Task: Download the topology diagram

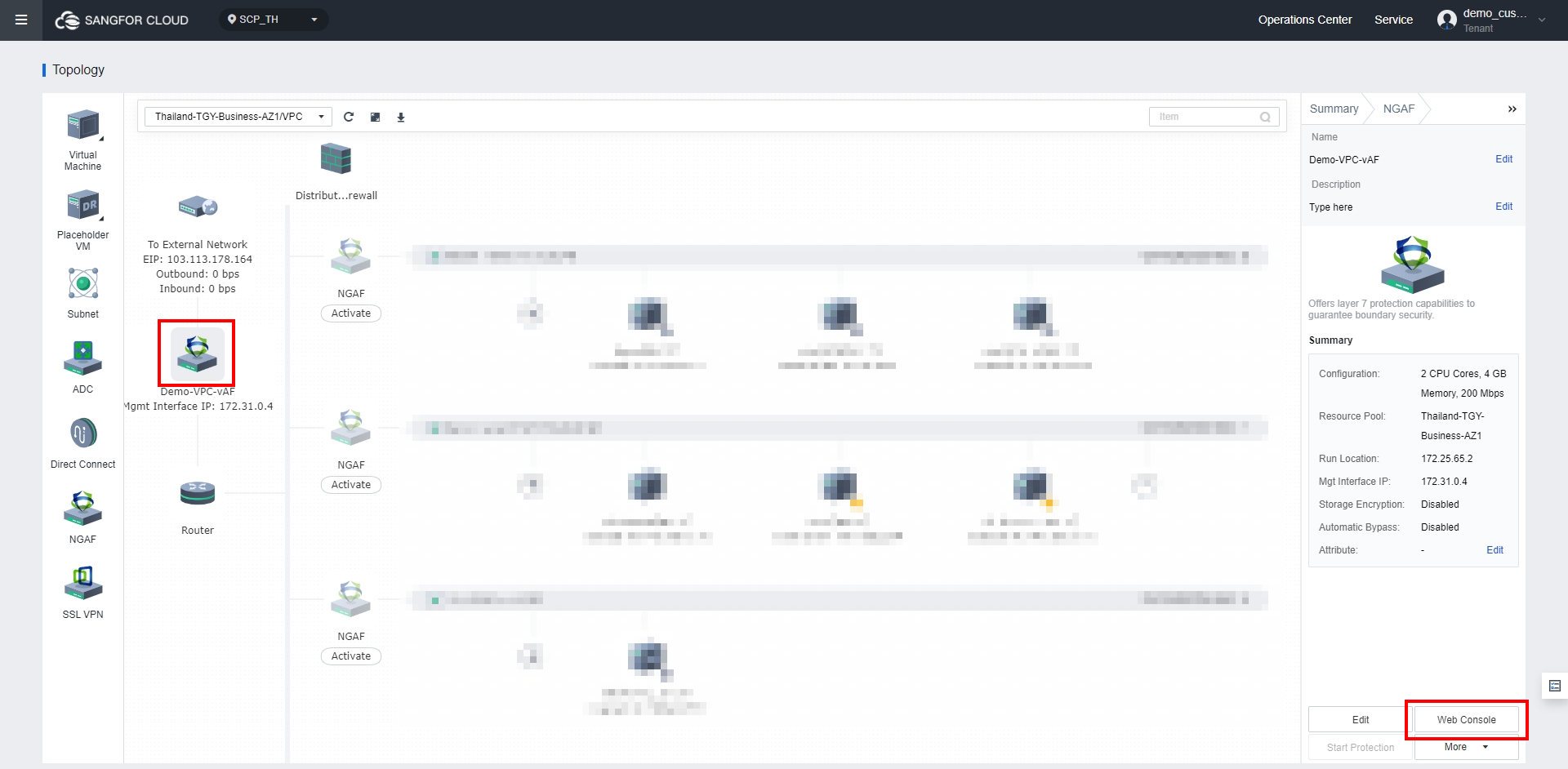Action: (x=401, y=117)
